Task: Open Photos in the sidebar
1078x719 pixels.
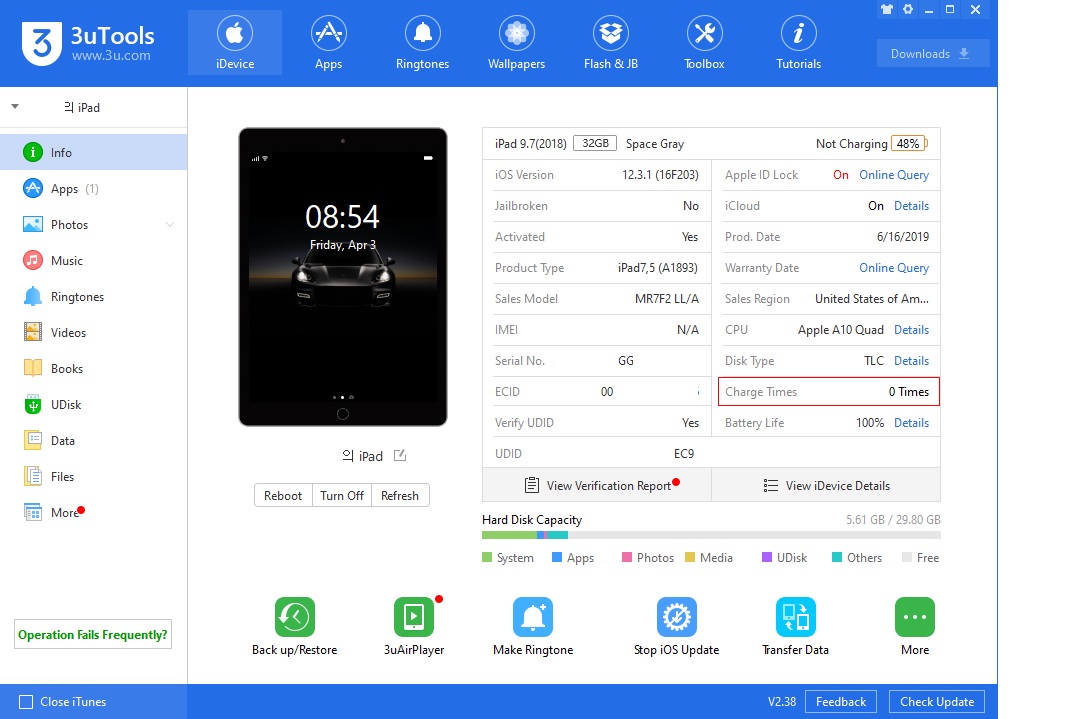Action: click(x=94, y=224)
